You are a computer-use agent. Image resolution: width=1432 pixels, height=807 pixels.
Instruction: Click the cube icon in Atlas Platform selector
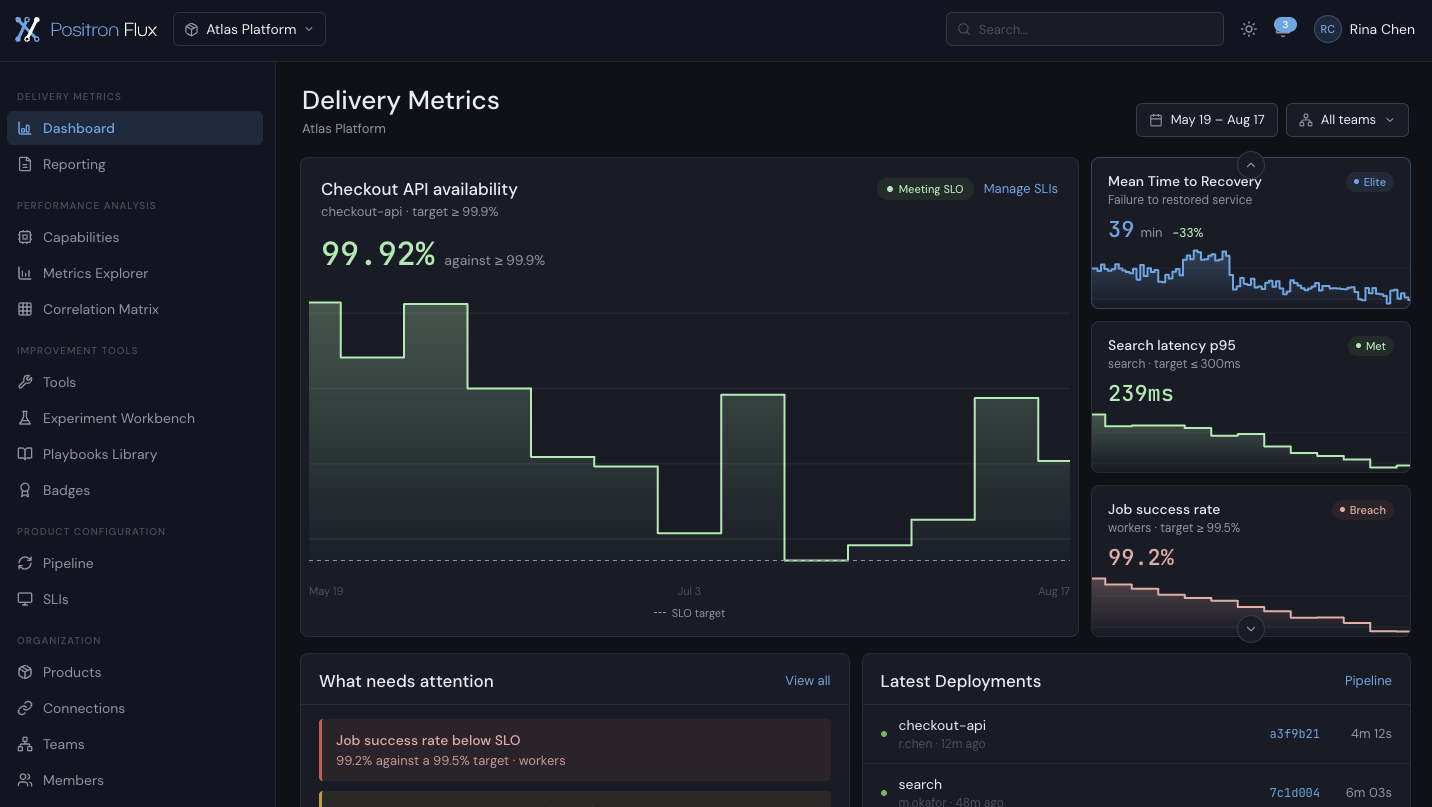[191, 29]
